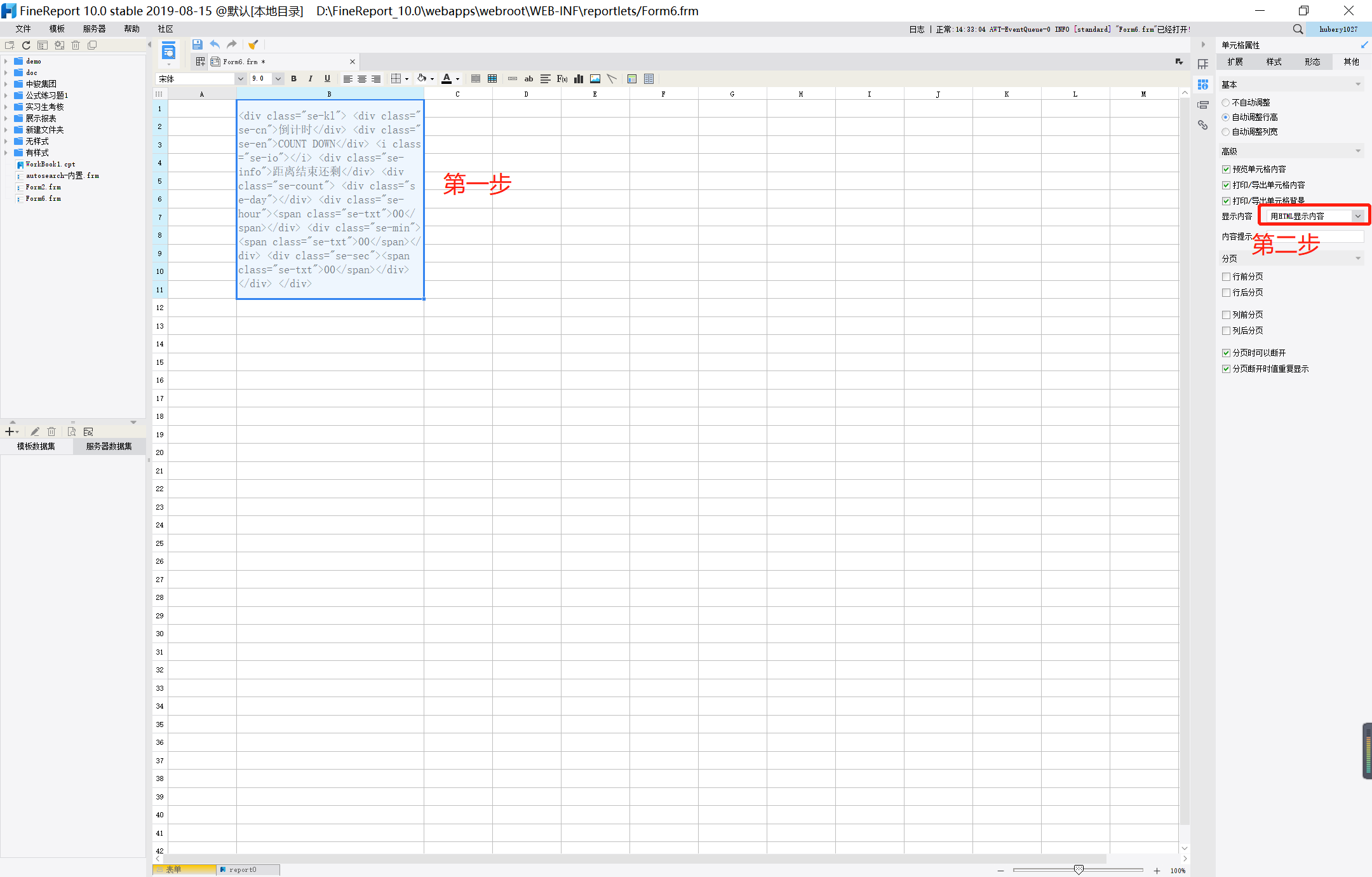Screen dimensions: 1372x877
Task: Click the merge cells icon
Action: [475, 79]
